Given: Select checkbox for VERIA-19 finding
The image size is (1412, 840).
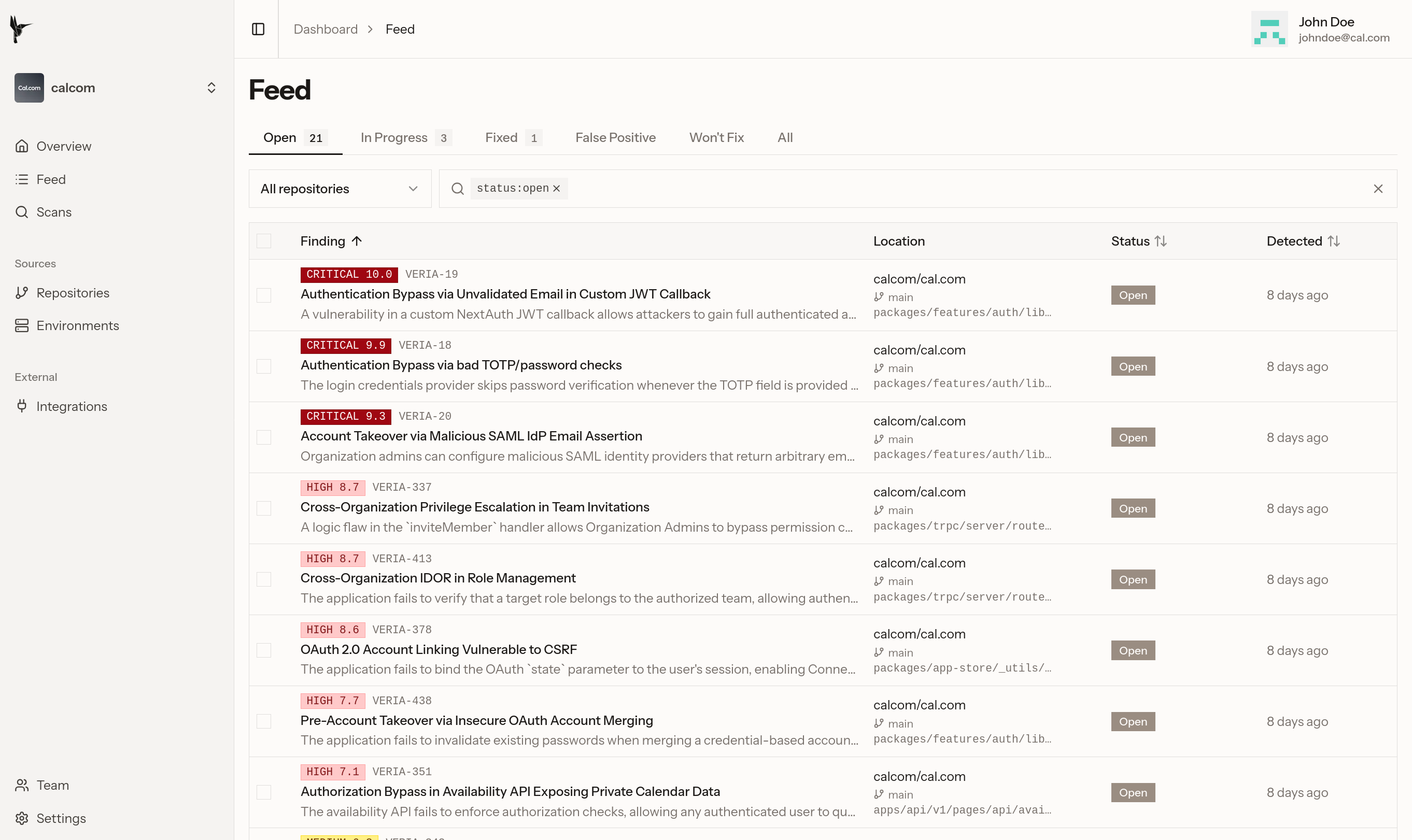Looking at the screenshot, I should point(264,295).
